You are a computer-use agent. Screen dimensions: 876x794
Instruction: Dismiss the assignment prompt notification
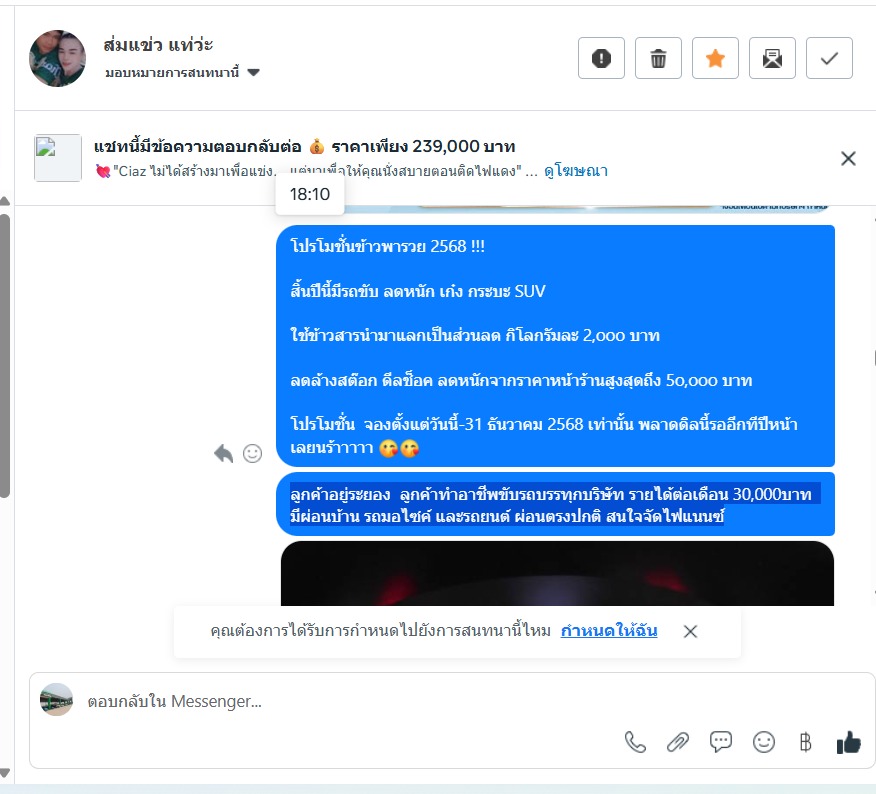[x=691, y=631]
